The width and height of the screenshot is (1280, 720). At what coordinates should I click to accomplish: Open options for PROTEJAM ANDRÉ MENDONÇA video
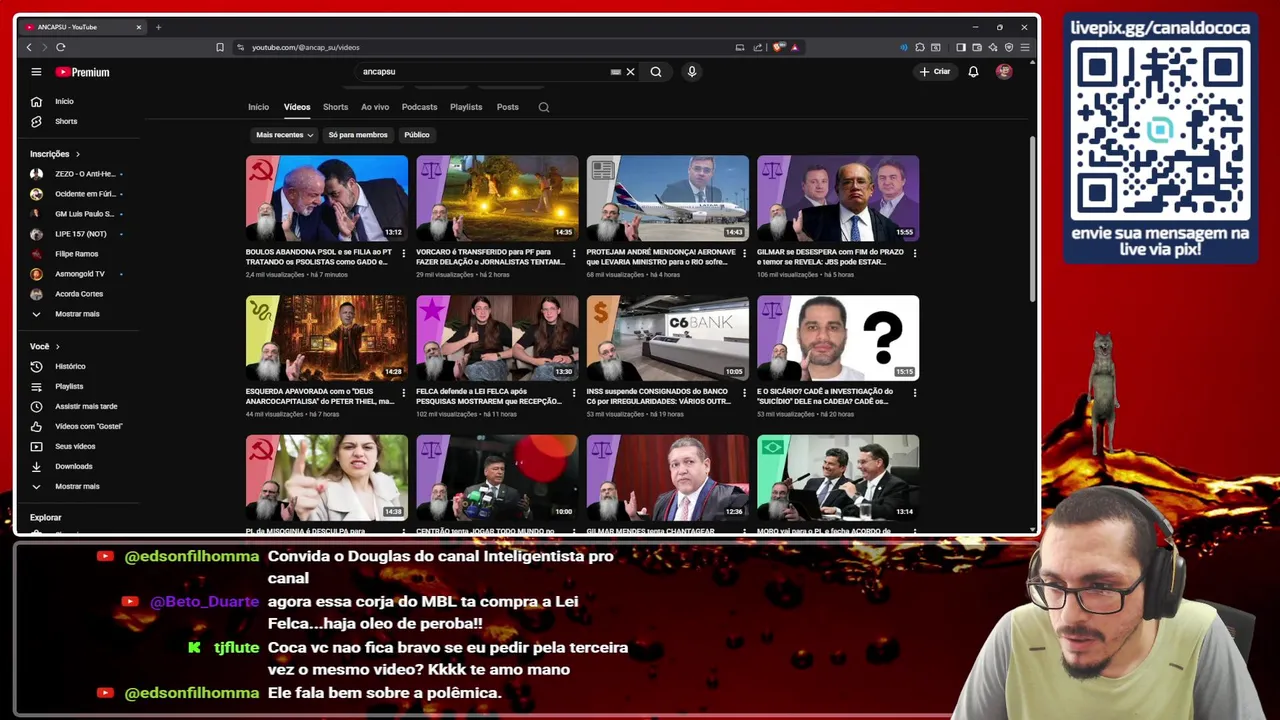tap(744, 254)
